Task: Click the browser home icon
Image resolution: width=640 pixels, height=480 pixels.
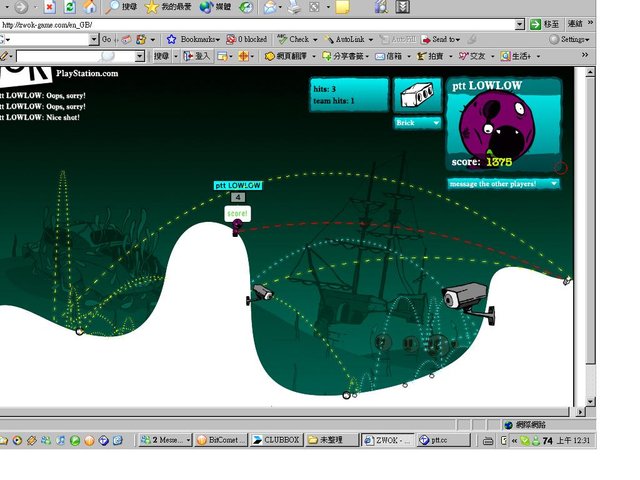Action: tap(90, 7)
